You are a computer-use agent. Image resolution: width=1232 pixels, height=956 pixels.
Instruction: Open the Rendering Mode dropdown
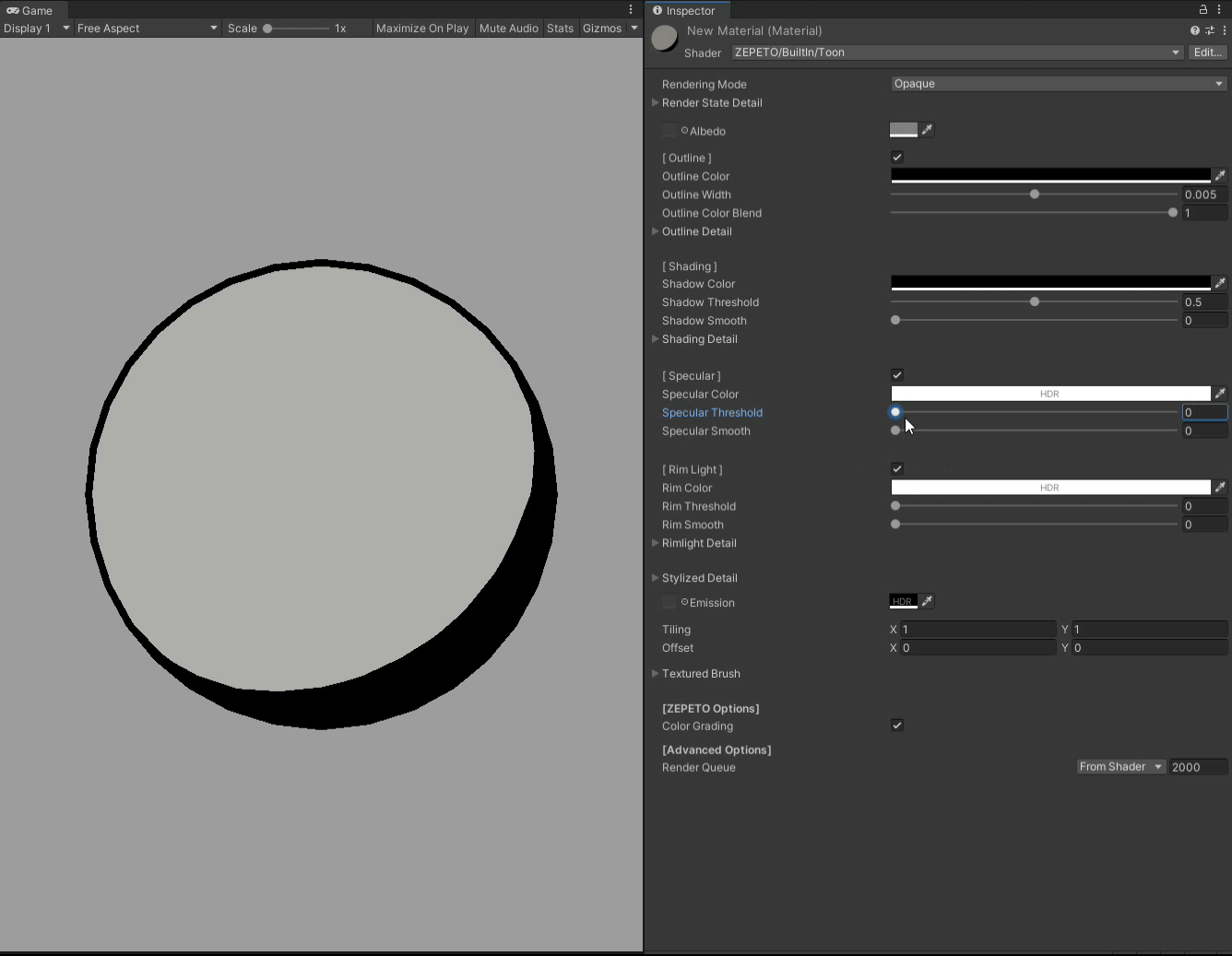coord(1056,83)
